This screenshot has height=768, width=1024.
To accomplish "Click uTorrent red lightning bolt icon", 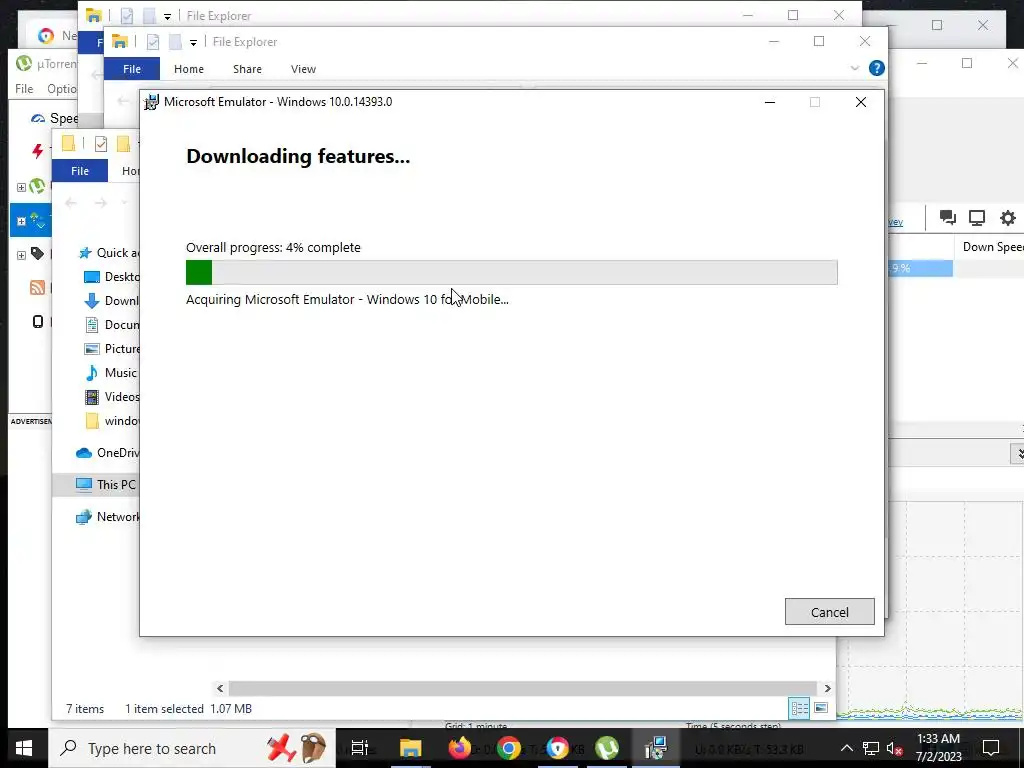I will click(x=37, y=152).
